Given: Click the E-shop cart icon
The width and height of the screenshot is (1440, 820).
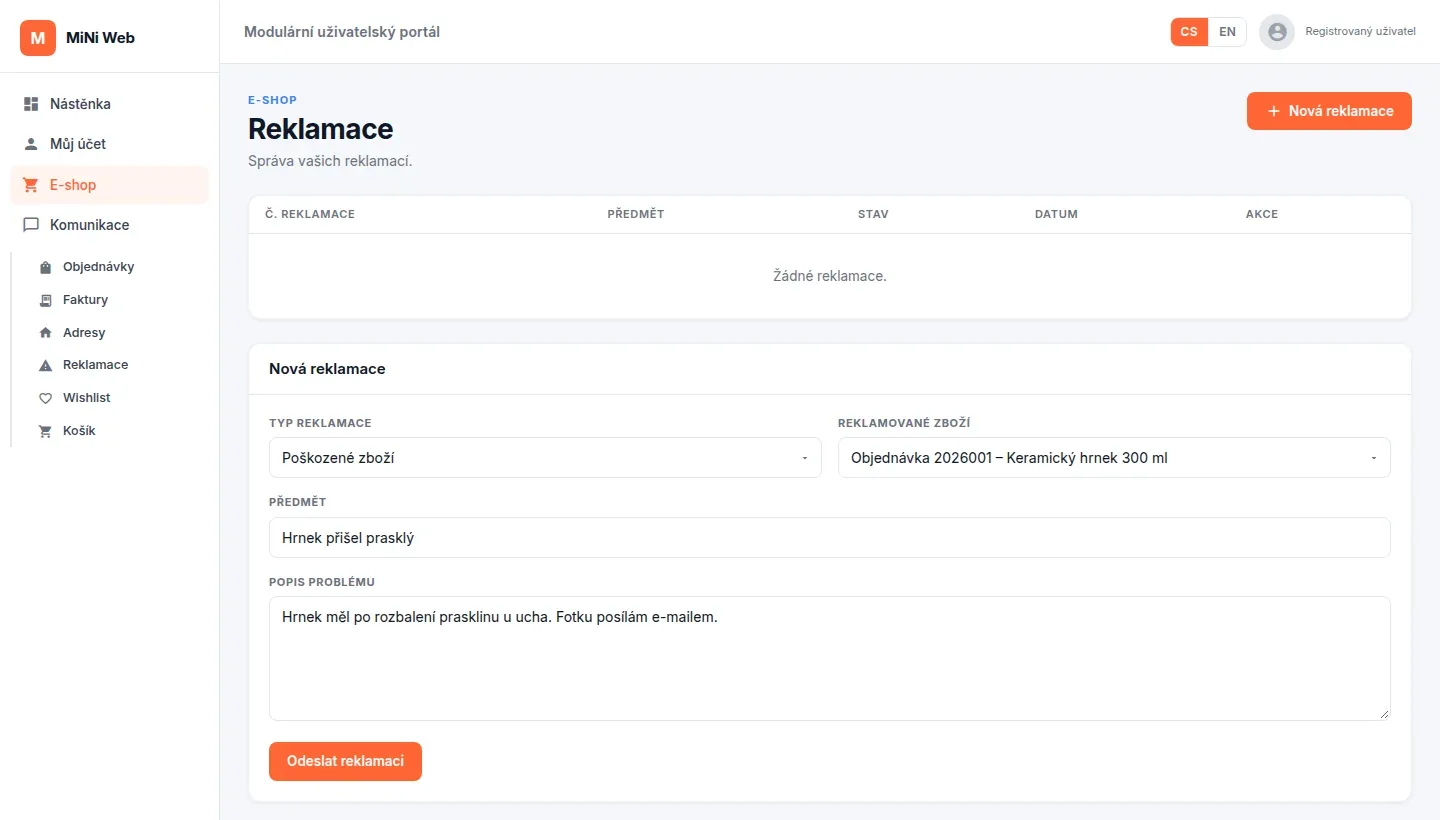Looking at the screenshot, I should pyautogui.click(x=31, y=185).
